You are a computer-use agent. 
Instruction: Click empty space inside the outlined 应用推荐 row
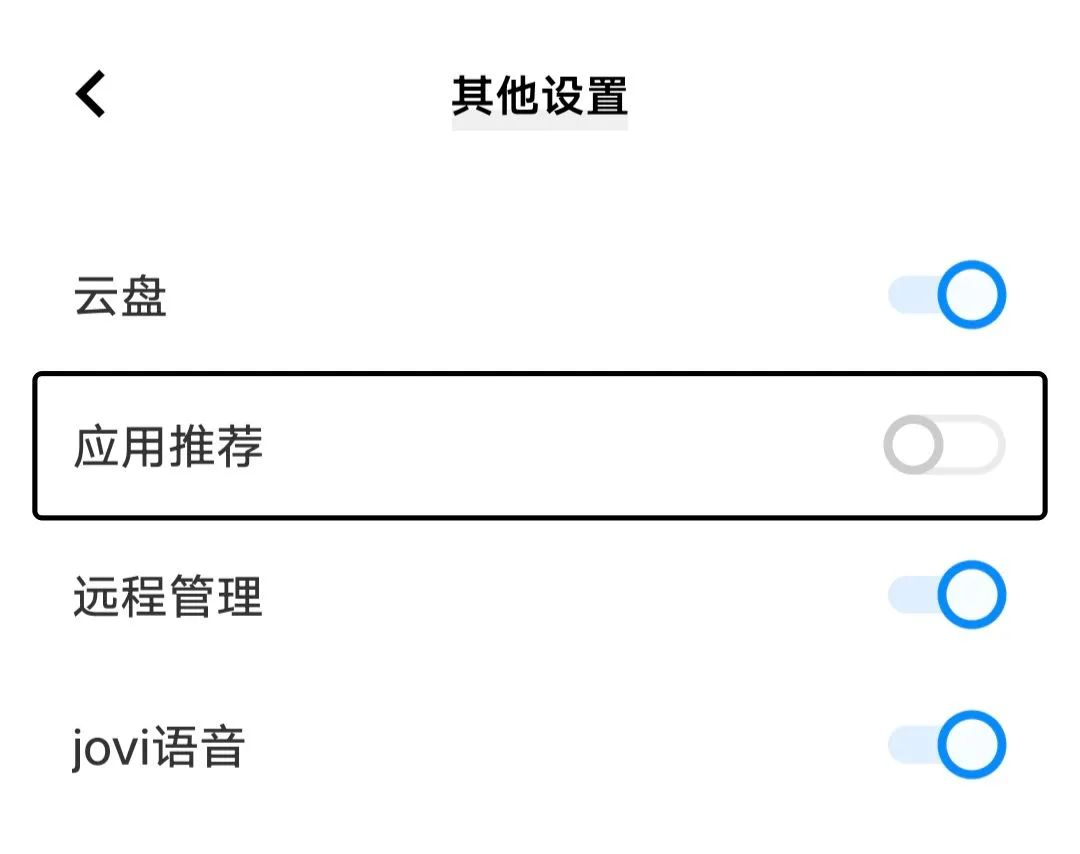(x=570, y=446)
